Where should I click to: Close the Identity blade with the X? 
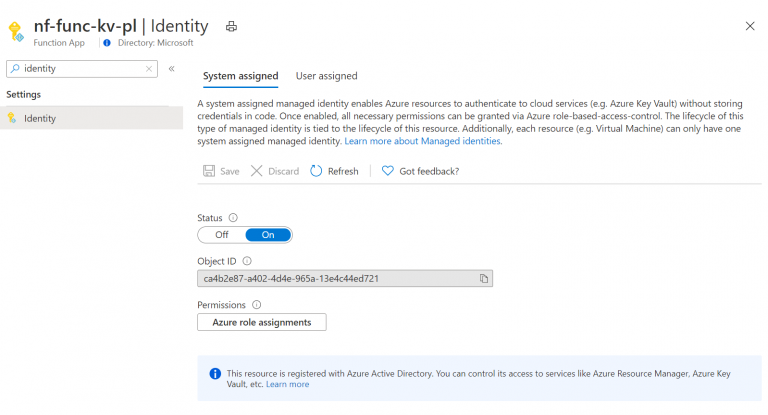point(750,26)
